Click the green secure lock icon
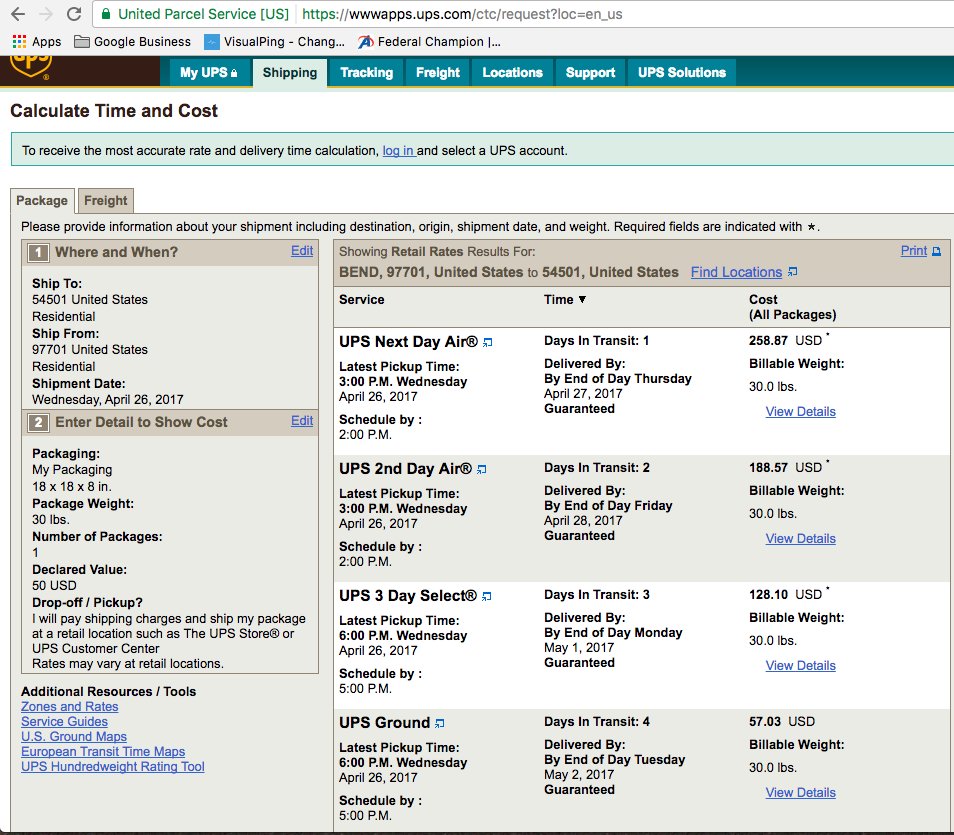Viewport: 954px width, 835px height. 106,14
